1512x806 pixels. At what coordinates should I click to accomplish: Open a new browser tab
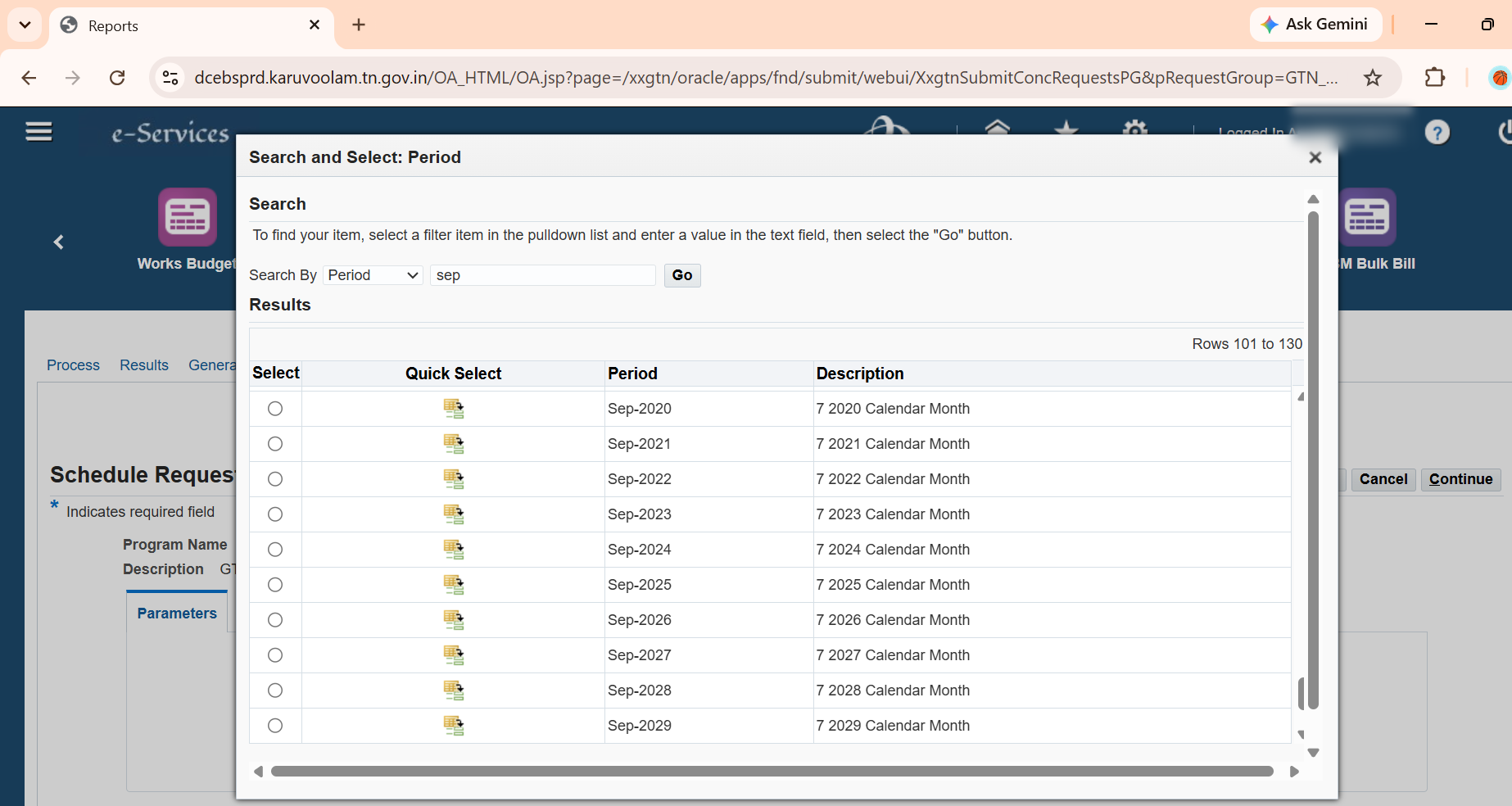click(359, 25)
